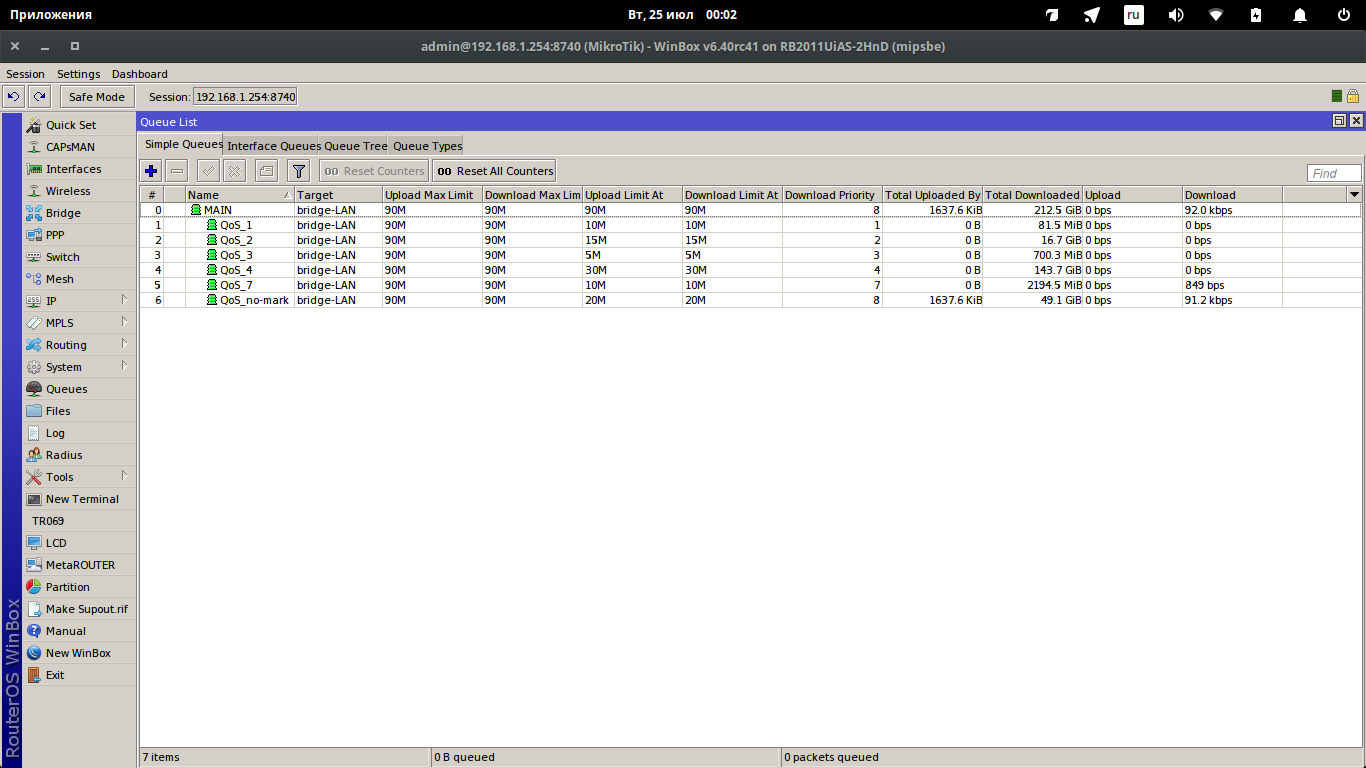Image resolution: width=1366 pixels, height=768 pixels.
Task: Click the checkmark Enable icon in toolbar
Action: (208, 171)
